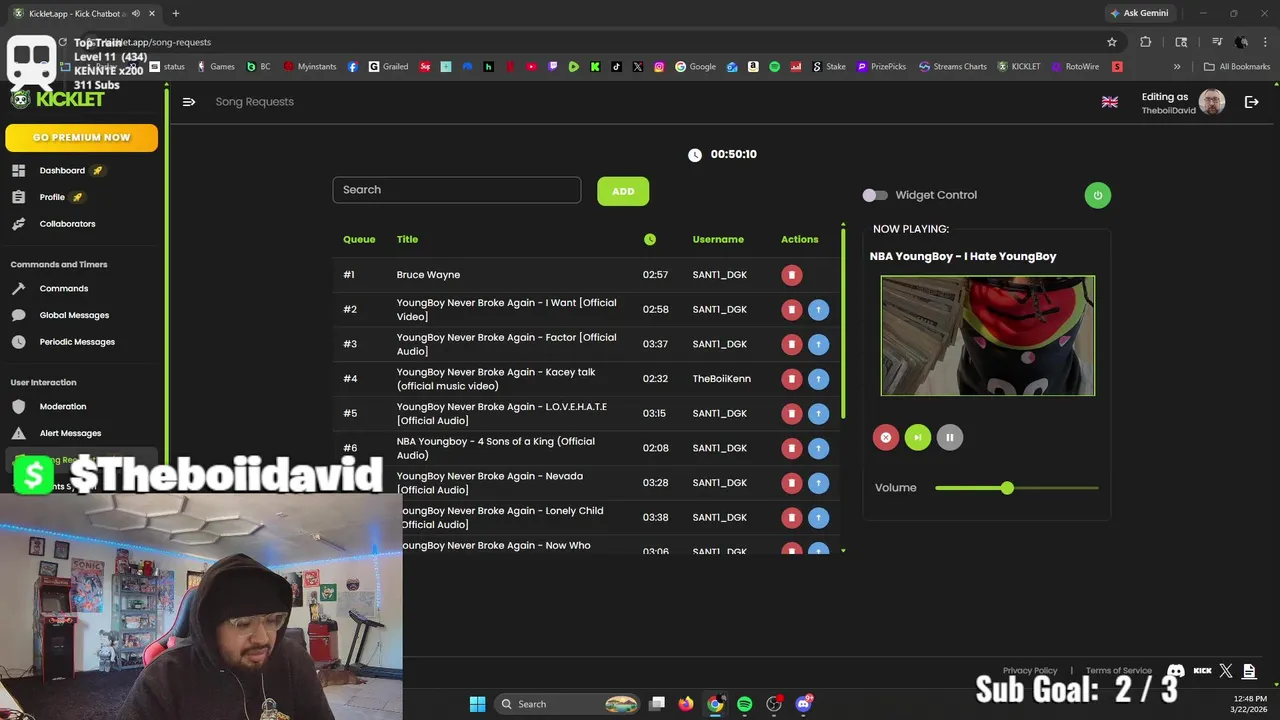Click the Username column header

click(x=718, y=240)
